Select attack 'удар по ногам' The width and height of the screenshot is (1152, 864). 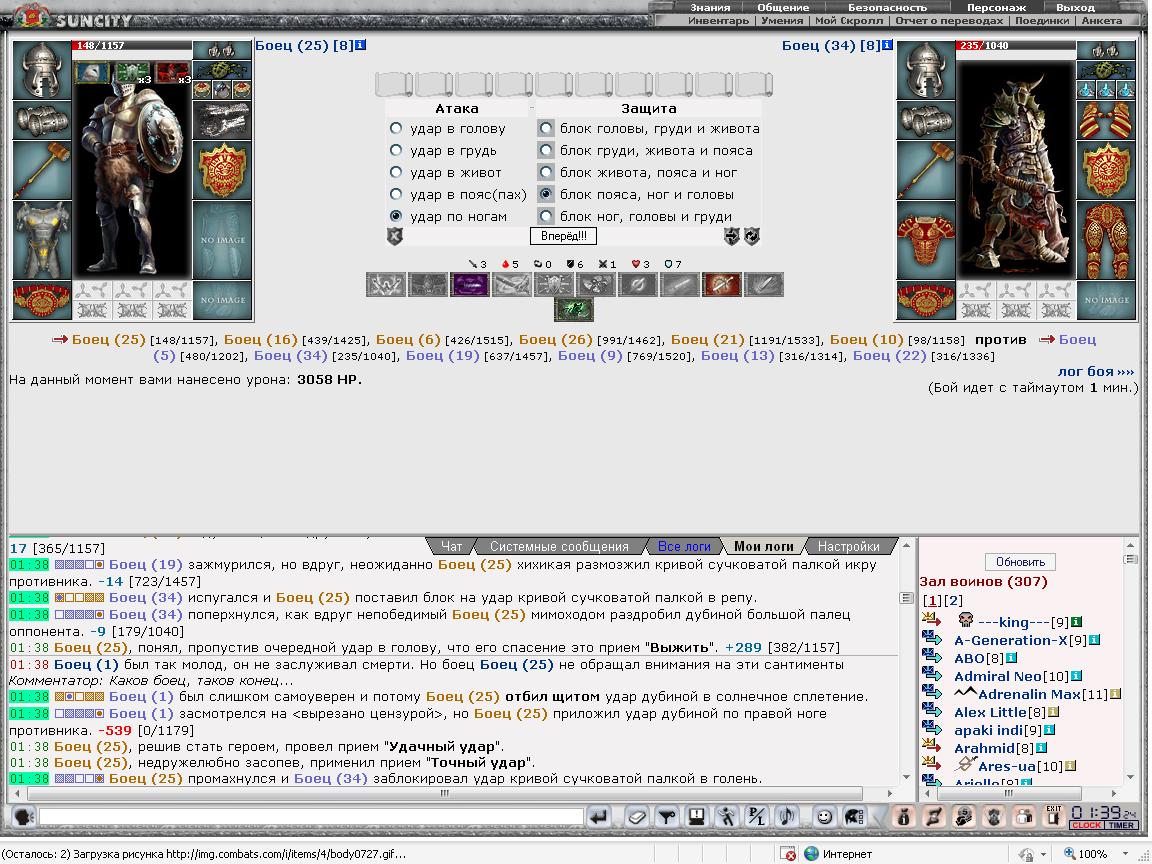click(x=396, y=217)
